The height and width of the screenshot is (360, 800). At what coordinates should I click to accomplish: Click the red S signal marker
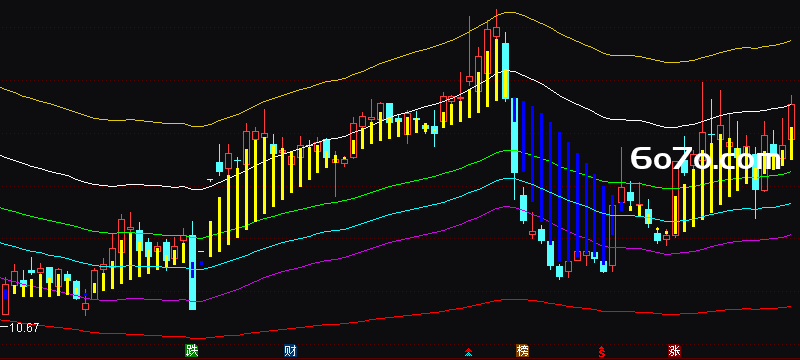[602, 351]
